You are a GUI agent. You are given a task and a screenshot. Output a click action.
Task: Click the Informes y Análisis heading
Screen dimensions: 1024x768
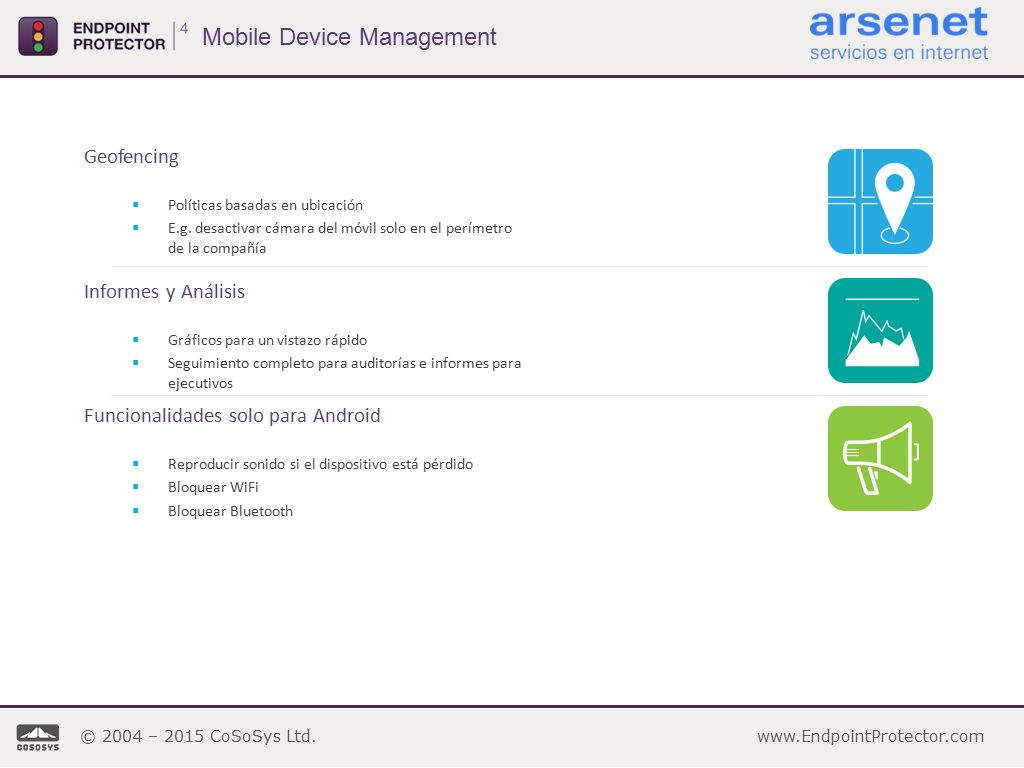click(x=165, y=291)
